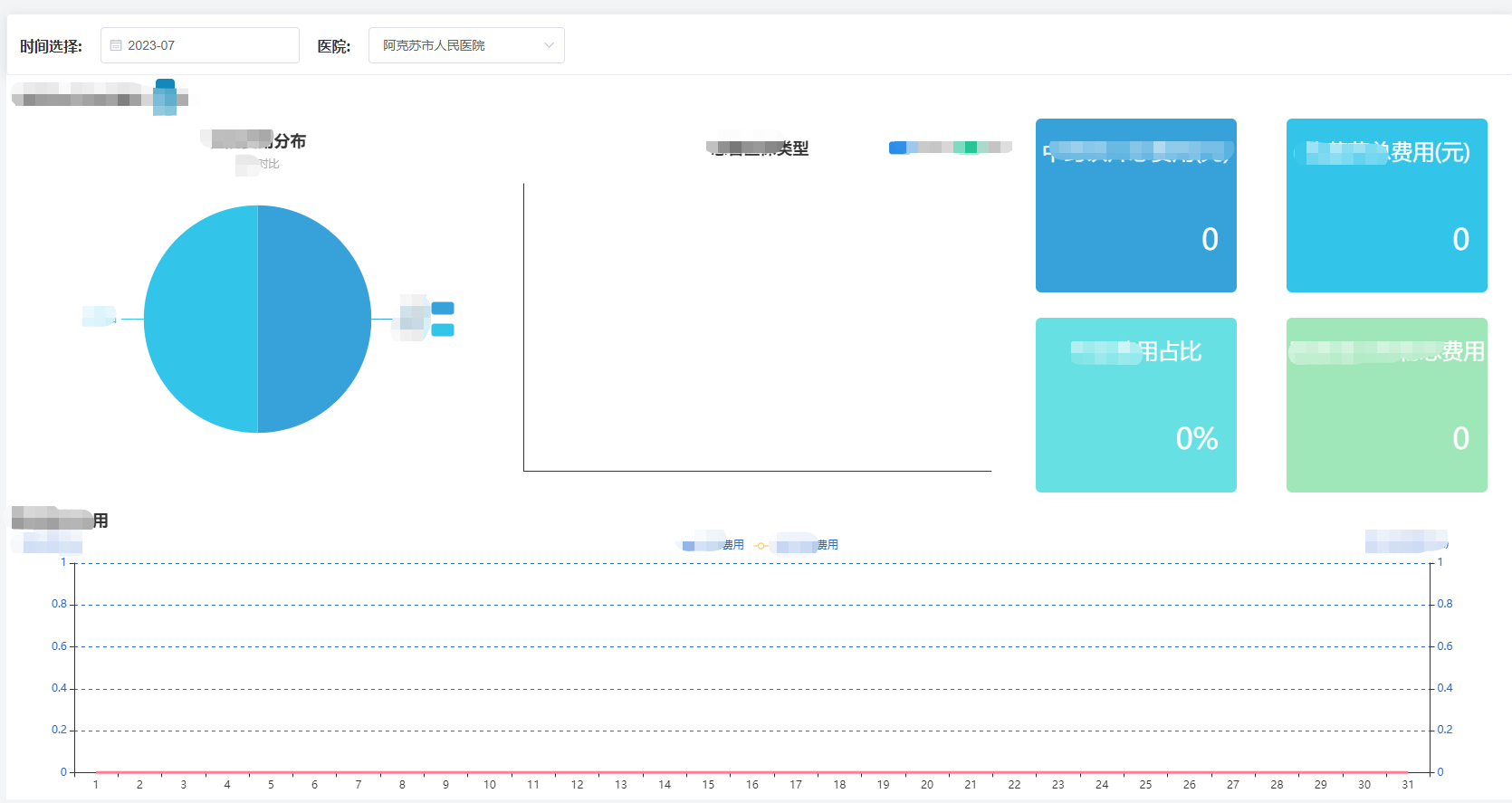Toggle the yellow line-series legend in daily chart
The height and width of the screenshot is (803, 1512).
click(x=796, y=545)
